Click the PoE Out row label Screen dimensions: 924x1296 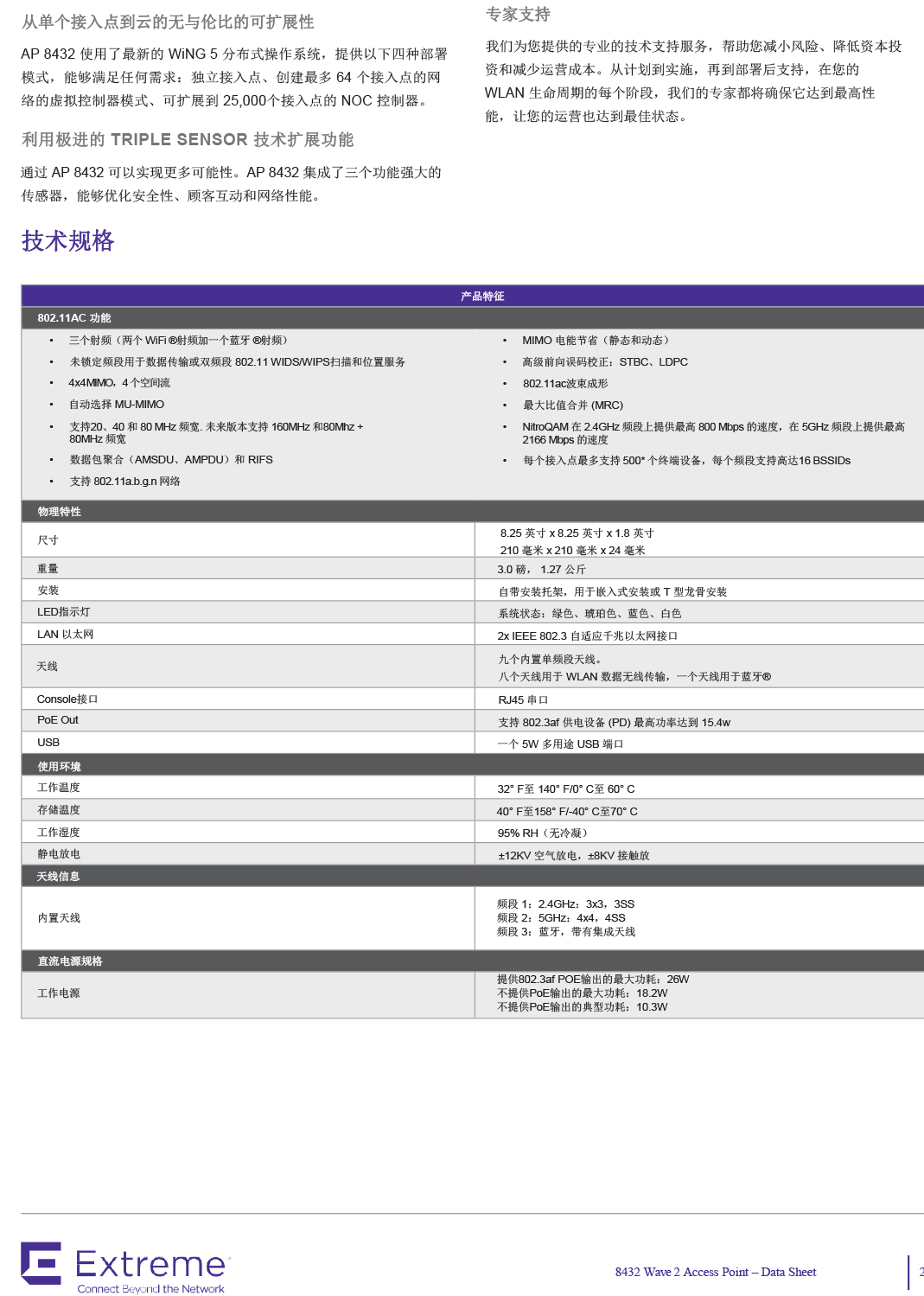click(x=58, y=720)
